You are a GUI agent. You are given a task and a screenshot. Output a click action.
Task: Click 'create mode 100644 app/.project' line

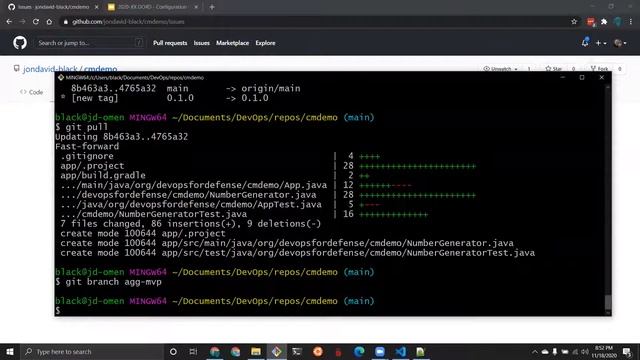pos(143,233)
